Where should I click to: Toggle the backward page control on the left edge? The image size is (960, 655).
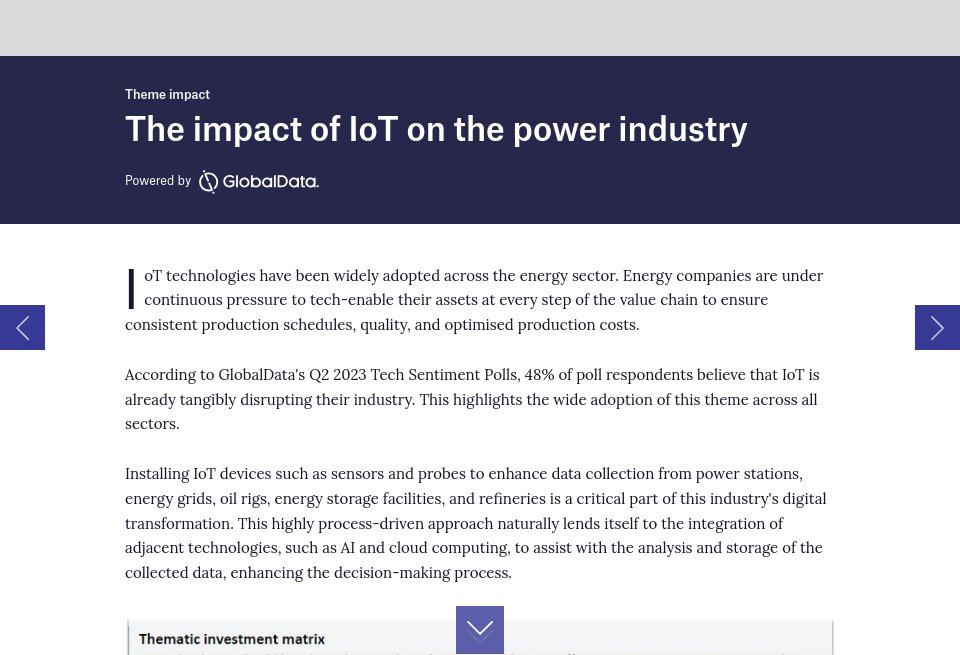[x=22, y=327]
